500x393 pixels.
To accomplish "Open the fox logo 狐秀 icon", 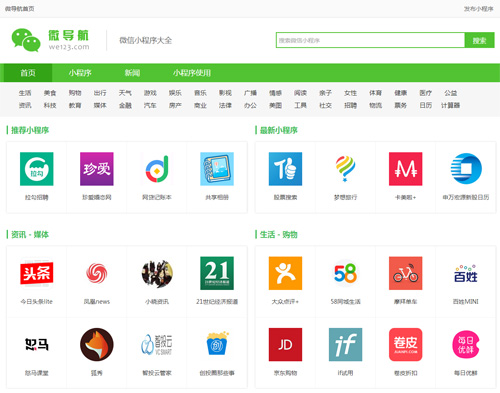I will [97, 344].
